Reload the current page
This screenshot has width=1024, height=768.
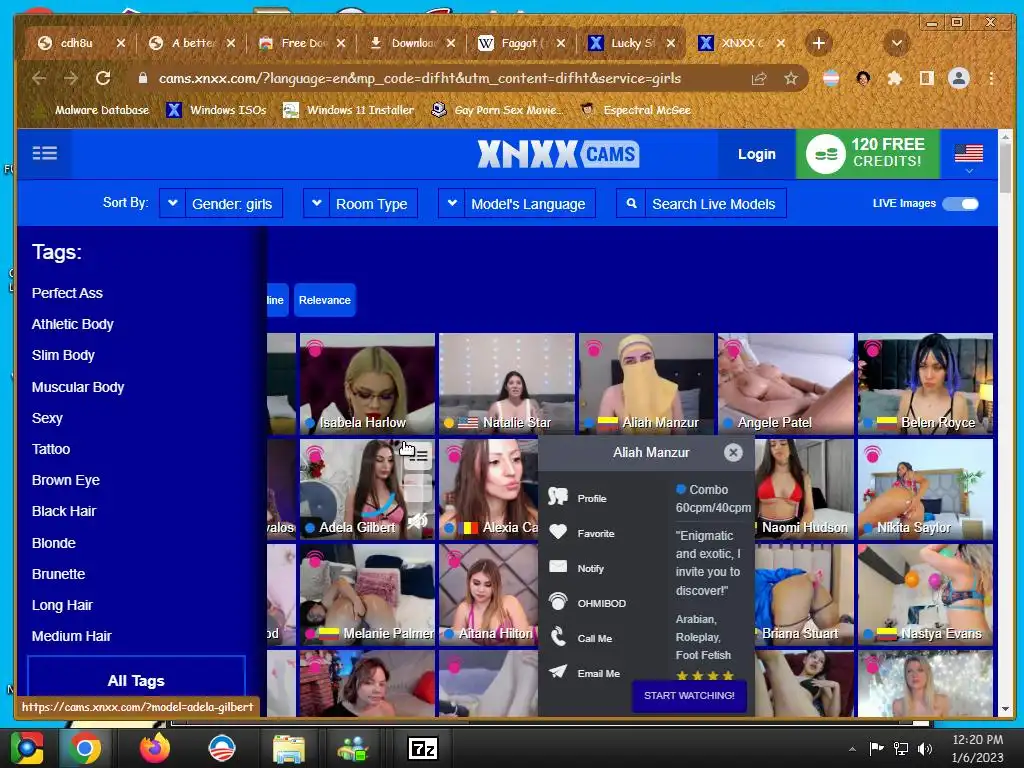[x=103, y=78]
